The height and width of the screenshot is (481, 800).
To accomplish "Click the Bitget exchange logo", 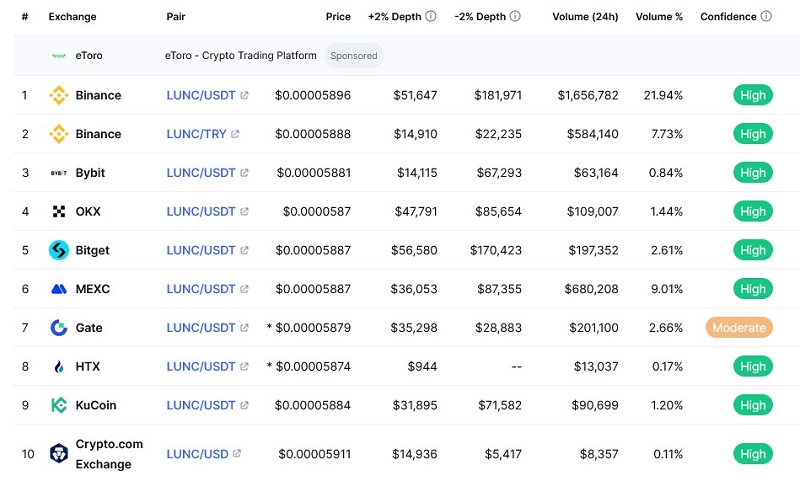I will point(58,250).
